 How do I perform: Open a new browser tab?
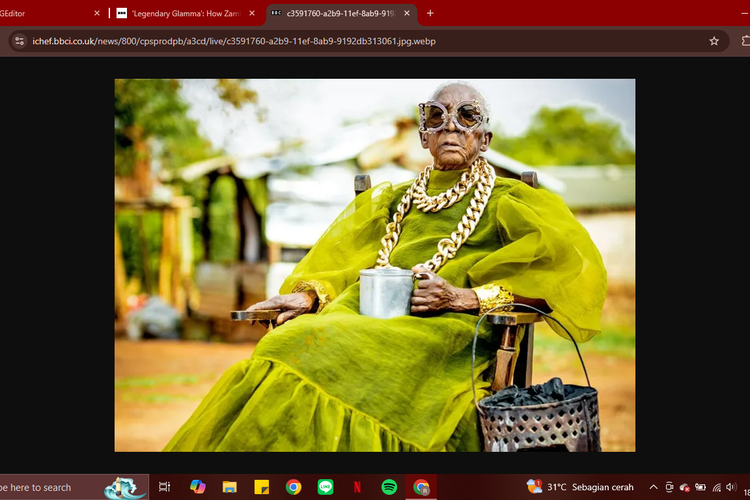(430, 13)
